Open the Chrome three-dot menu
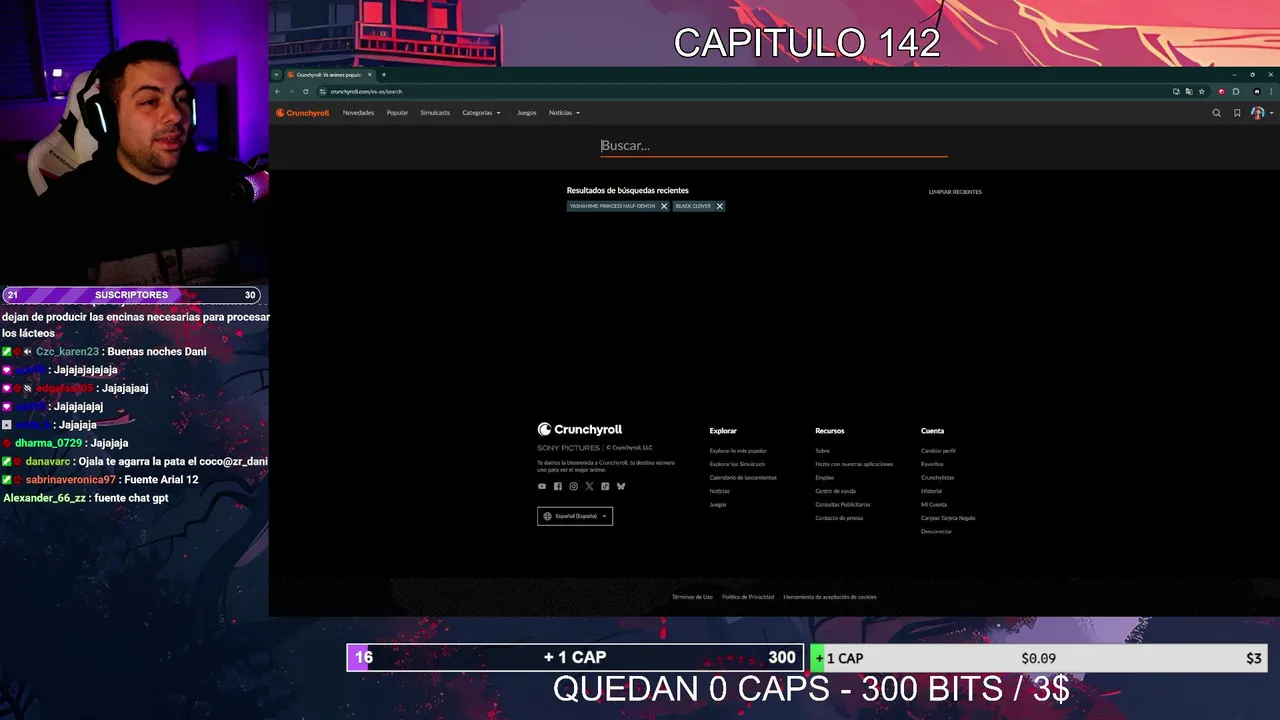Viewport: 1280px width, 720px height. 1272,91
